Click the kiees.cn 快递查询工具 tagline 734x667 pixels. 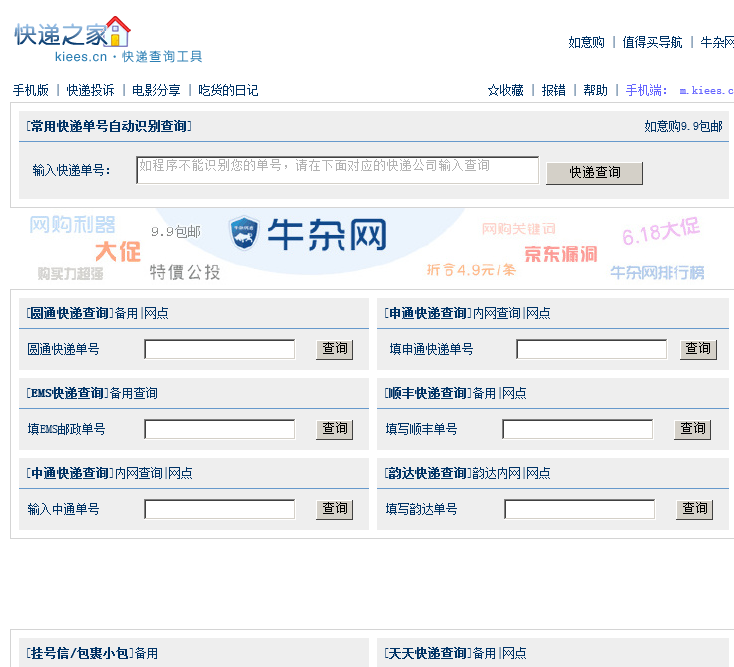(x=129, y=57)
